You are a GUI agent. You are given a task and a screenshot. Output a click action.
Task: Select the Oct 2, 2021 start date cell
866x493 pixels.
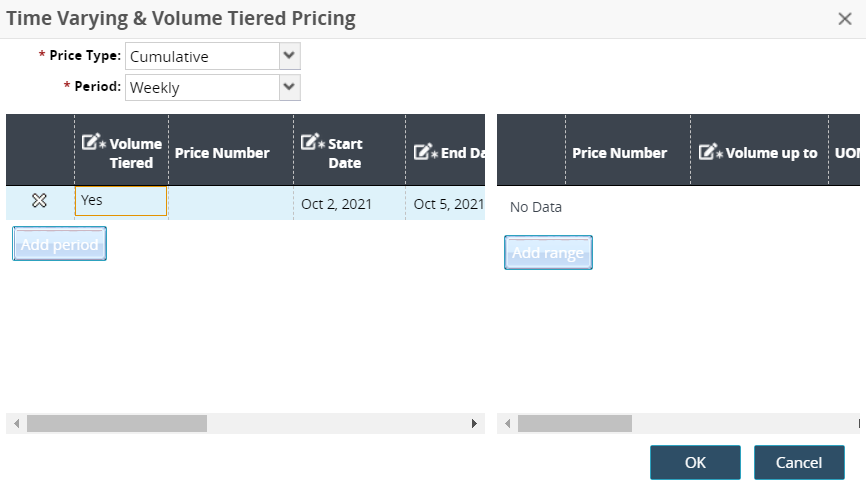click(x=336, y=204)
